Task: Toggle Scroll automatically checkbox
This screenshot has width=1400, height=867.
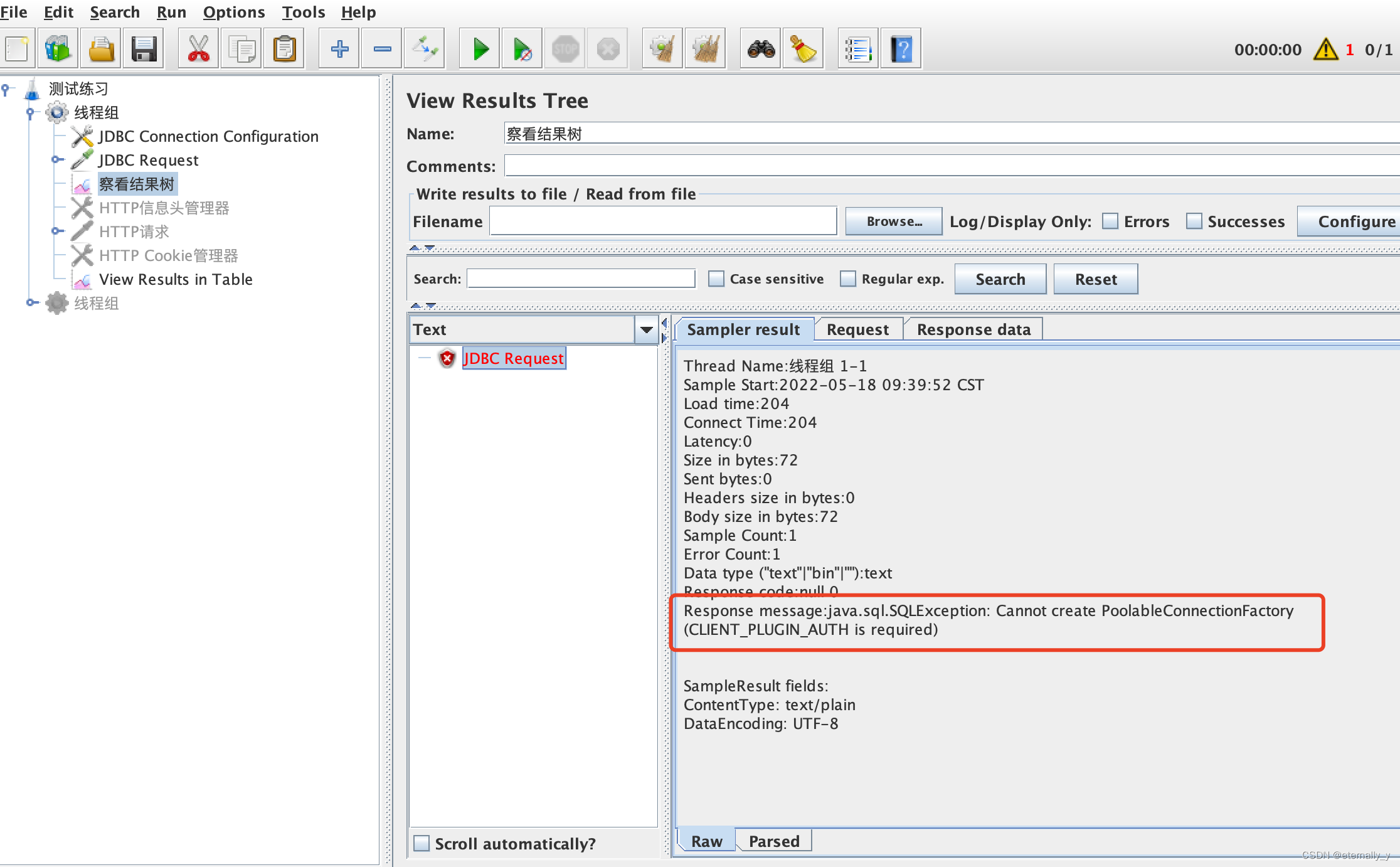Action: pos(422,843)
